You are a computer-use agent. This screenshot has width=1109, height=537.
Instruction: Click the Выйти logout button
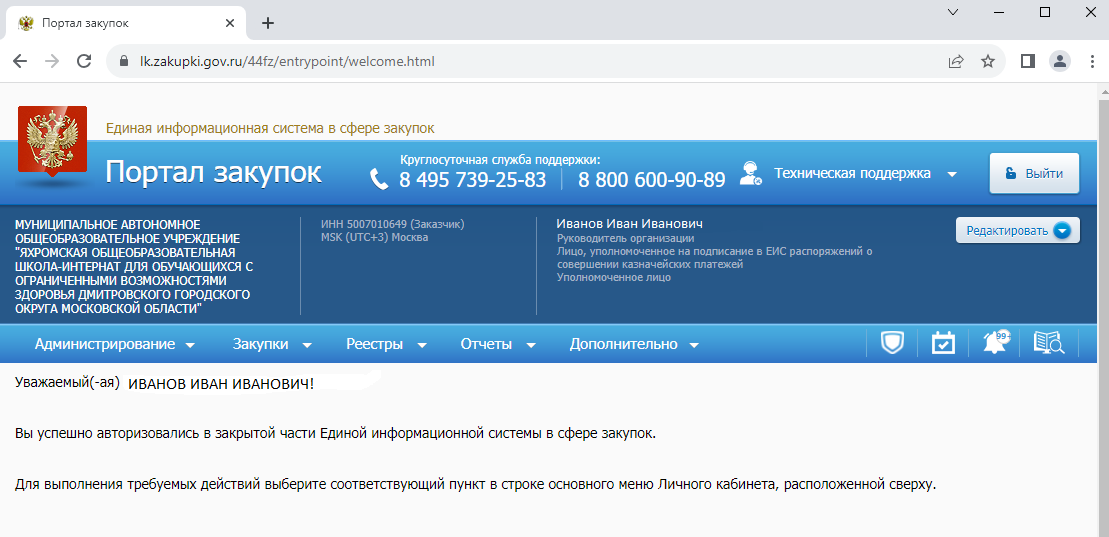pos(1034,173)
